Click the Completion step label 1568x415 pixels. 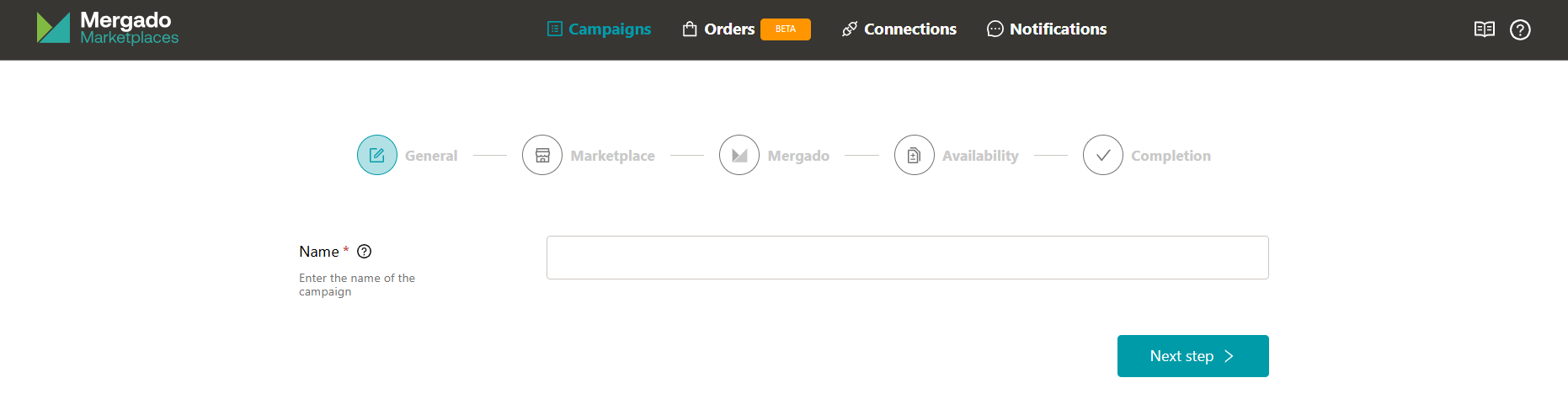[x=1171, y=156]
